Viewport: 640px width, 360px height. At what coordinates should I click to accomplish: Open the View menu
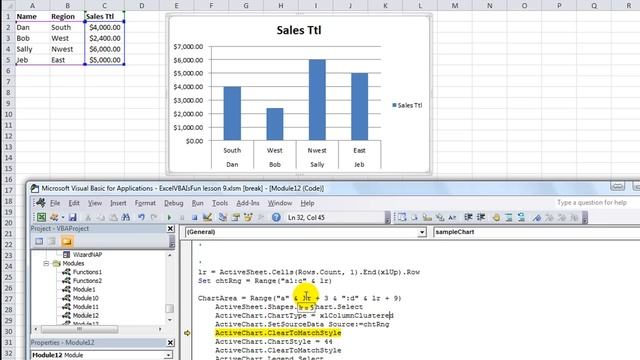click(x=95, y=203)
